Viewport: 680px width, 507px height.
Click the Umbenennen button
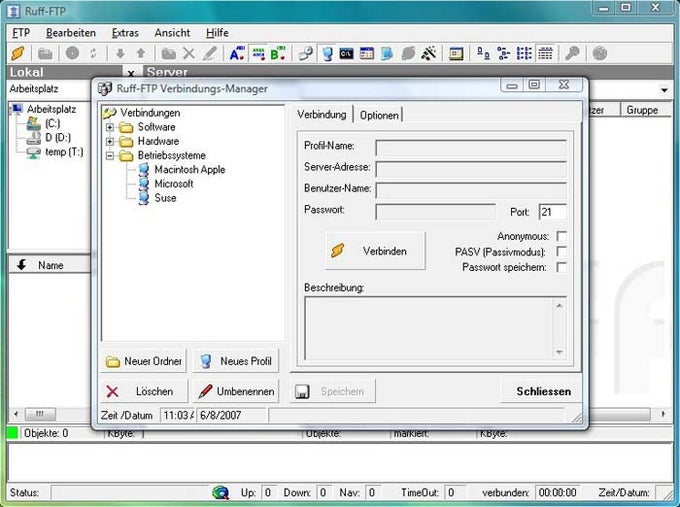(x=235, y=391)
